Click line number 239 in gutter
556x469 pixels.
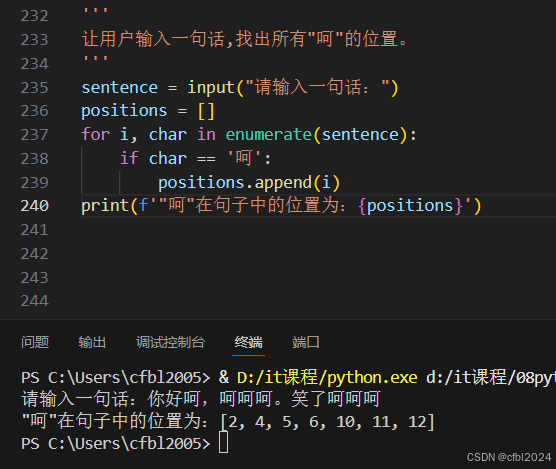(34, 183)
